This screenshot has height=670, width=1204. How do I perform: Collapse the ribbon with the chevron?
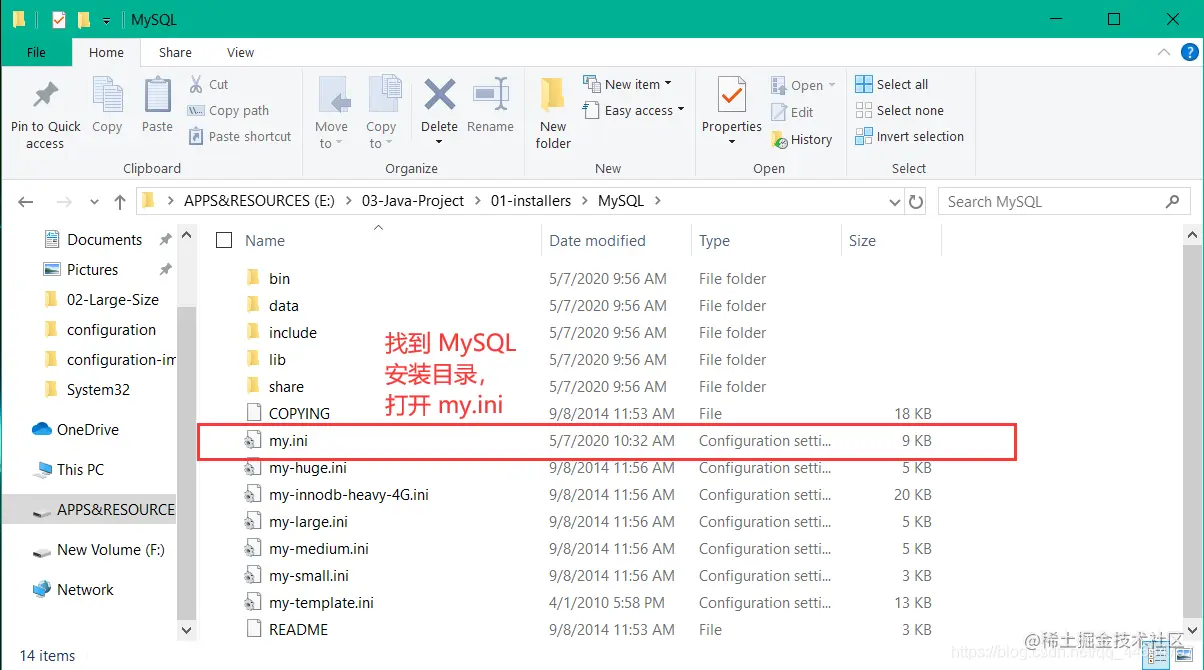click(1163, 53)
